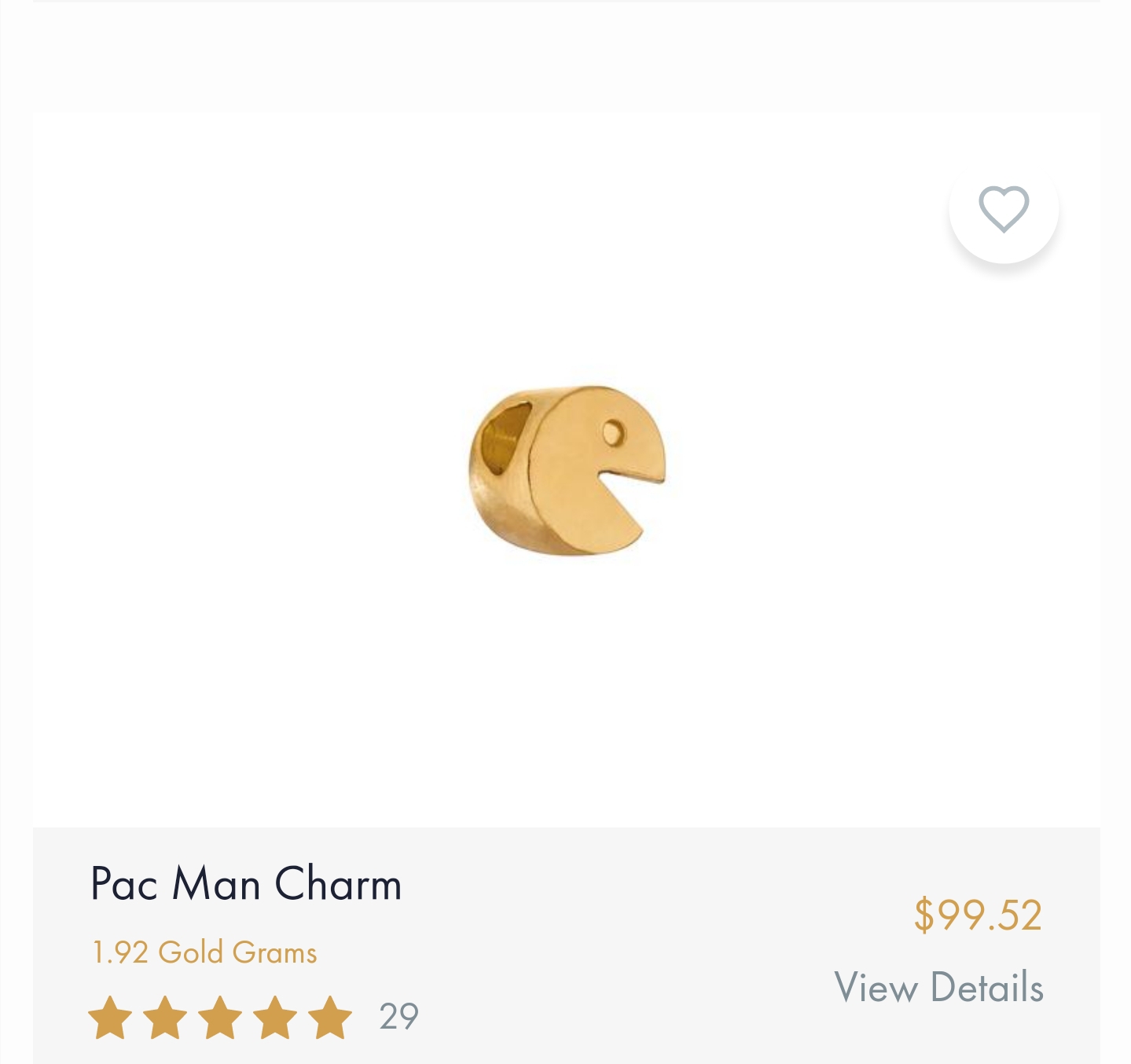The width and height of the screenshot is (1131, 1064).
Task: Add Pac Man Charm to favorites with heart icon
Action: 1004,209
